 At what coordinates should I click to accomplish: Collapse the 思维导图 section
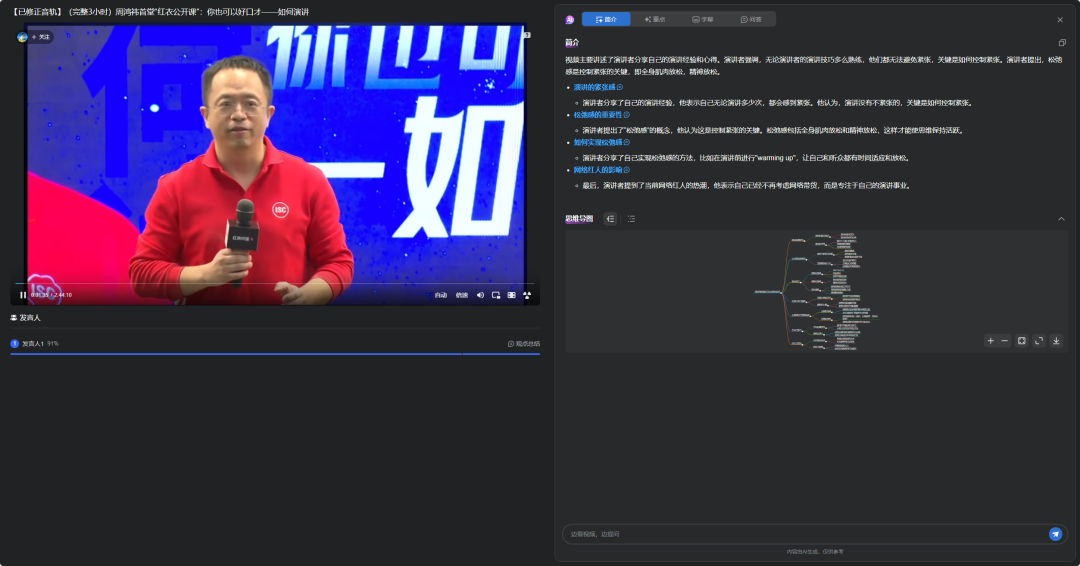click(x=1061, y=219)
